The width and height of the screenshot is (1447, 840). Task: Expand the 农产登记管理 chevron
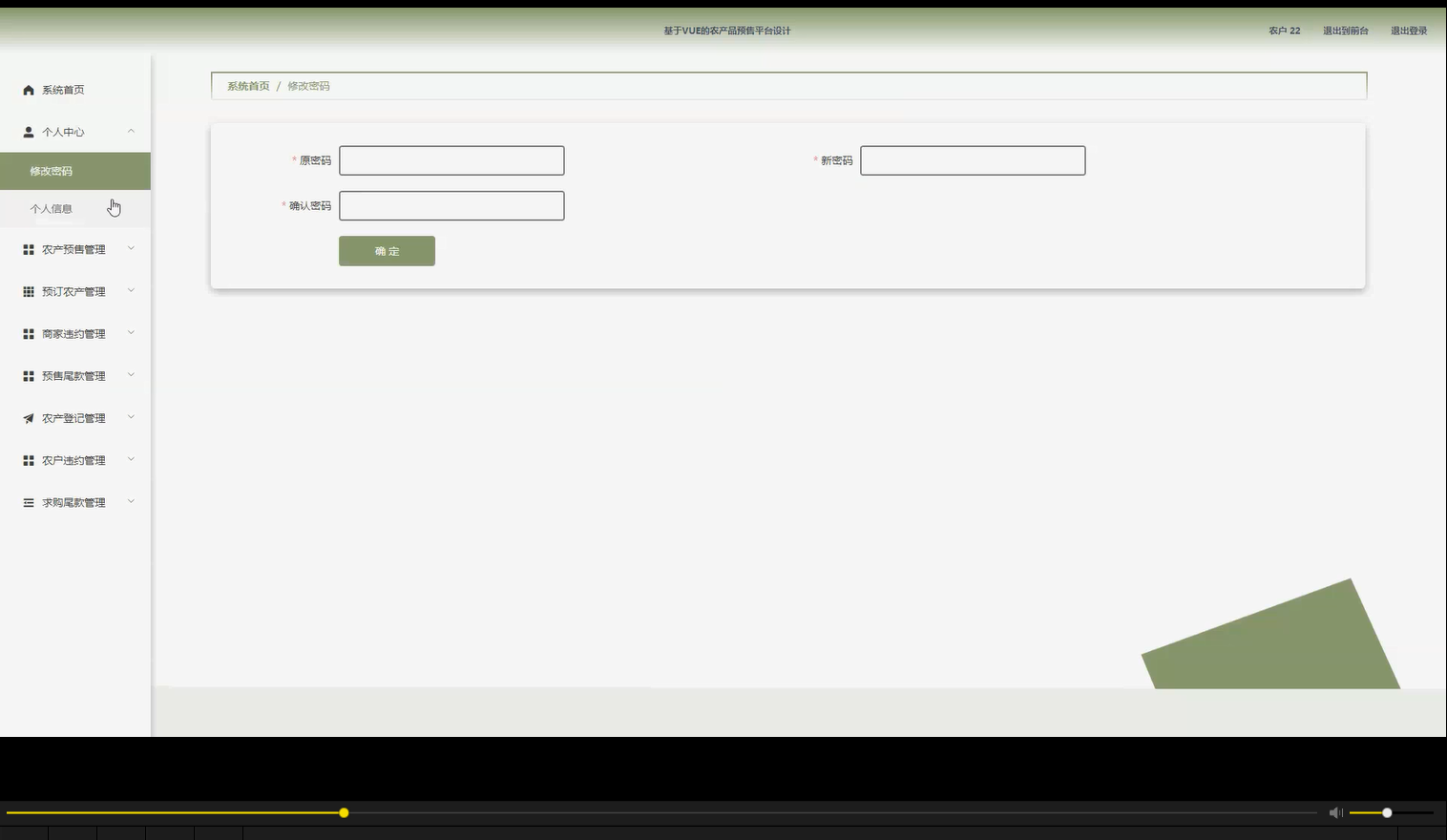click(x=131, y=417)
